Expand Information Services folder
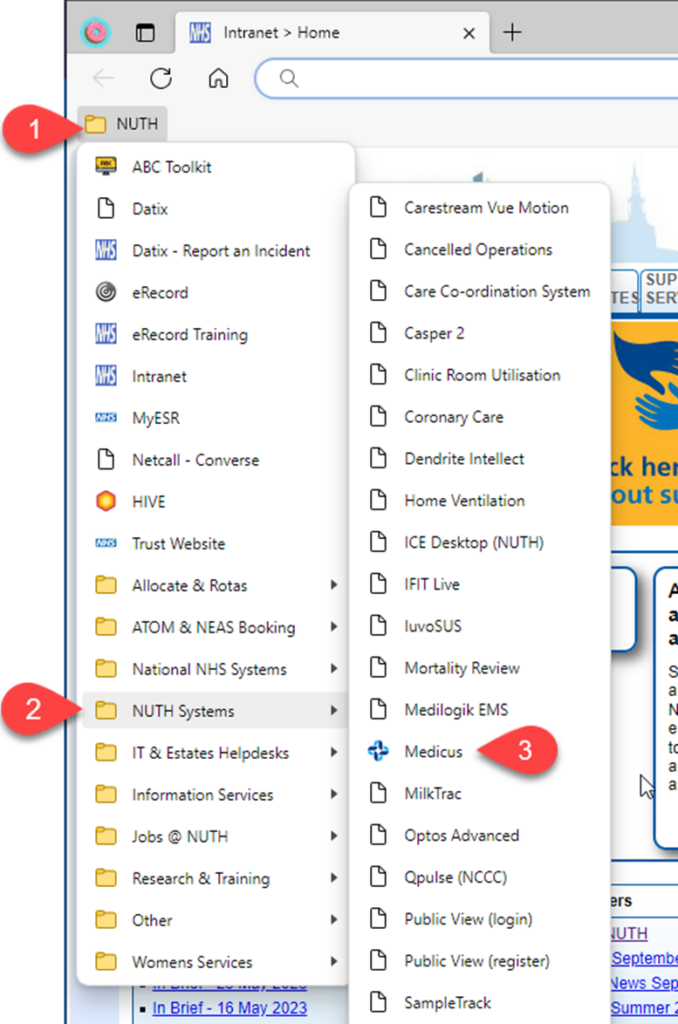This screenshot has height=1024, width=678. coord(216,794)
